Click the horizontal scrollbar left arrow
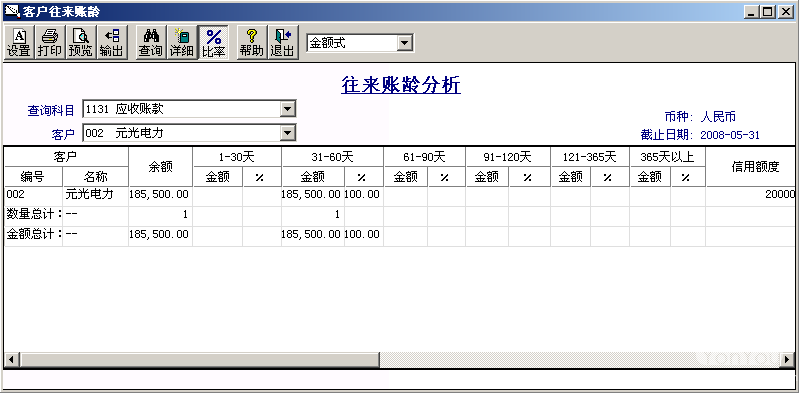This screenshot has width=799, height=393. tap(11, 360)
